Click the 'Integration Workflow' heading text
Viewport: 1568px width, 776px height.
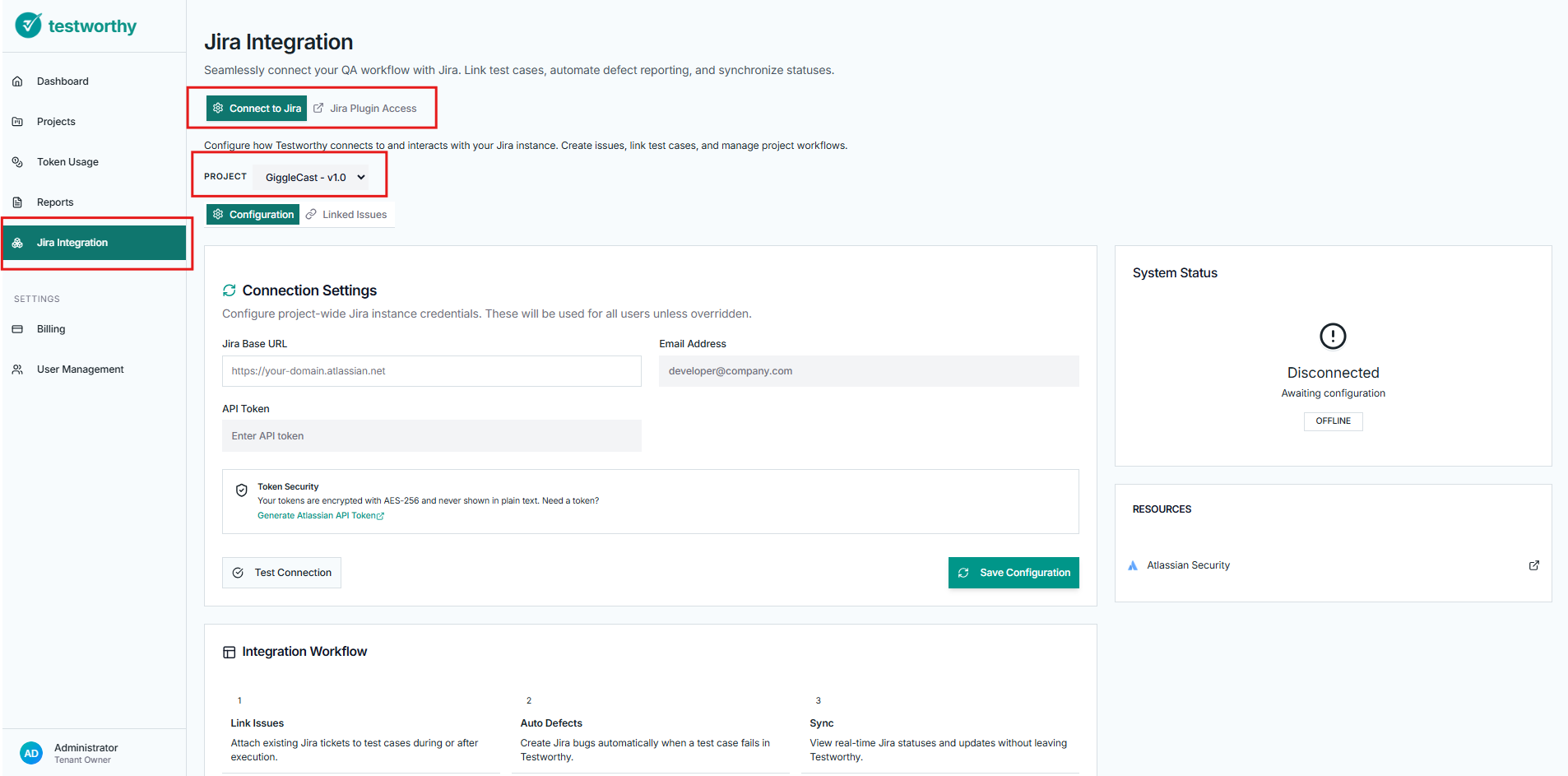point(304,652)
